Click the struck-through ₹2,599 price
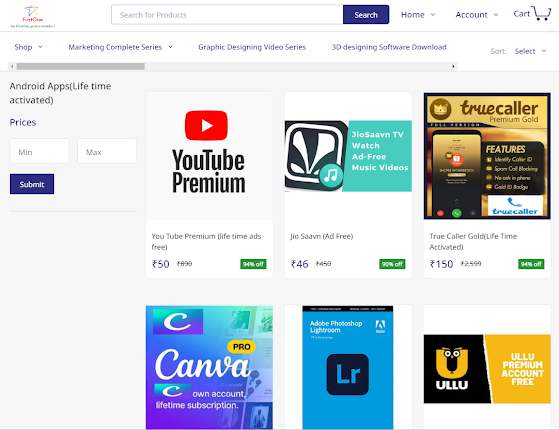Screen dimensions: 559x430 pos(471,263)
